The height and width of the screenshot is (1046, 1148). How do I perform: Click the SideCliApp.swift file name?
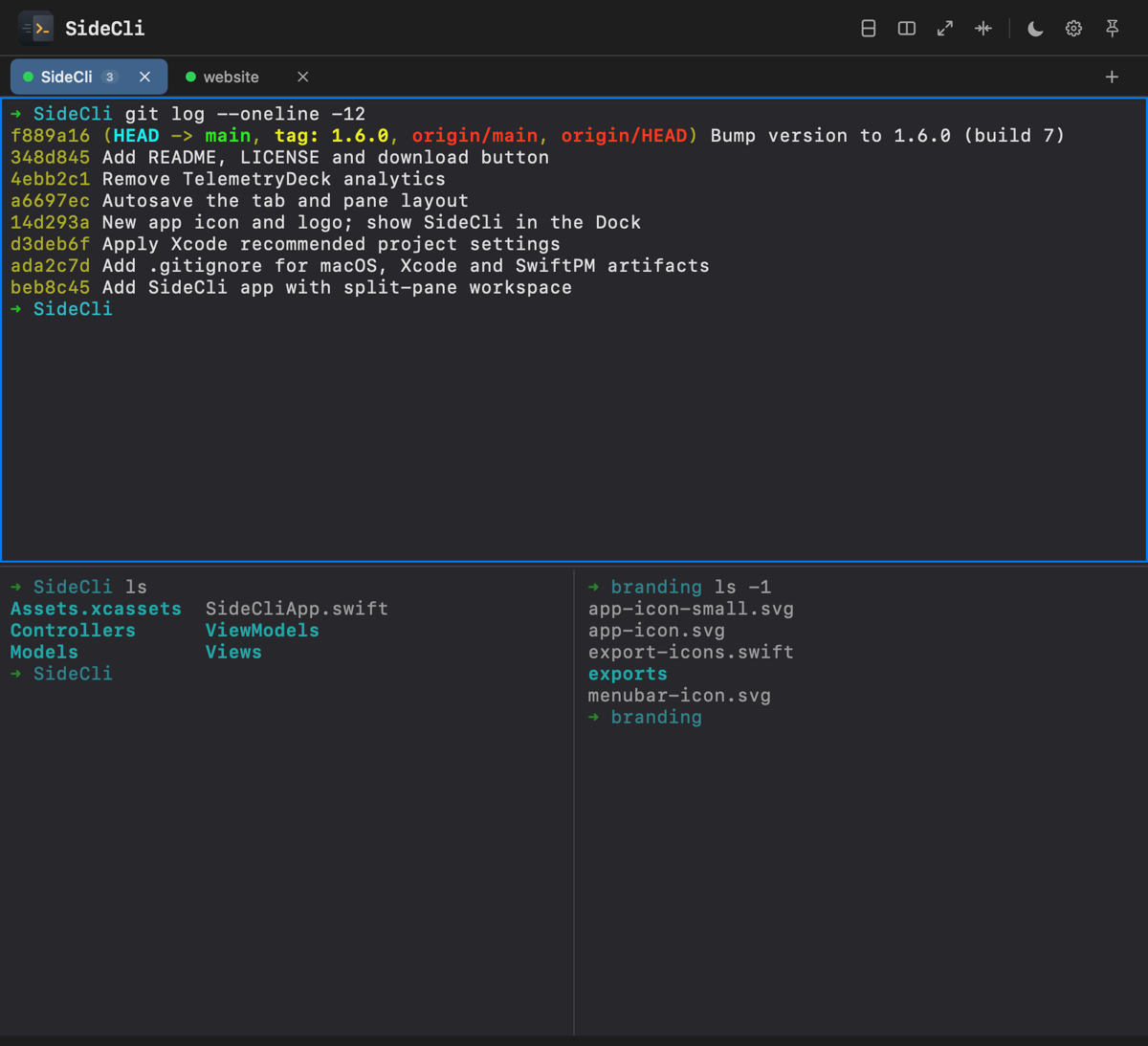point(297,609)
